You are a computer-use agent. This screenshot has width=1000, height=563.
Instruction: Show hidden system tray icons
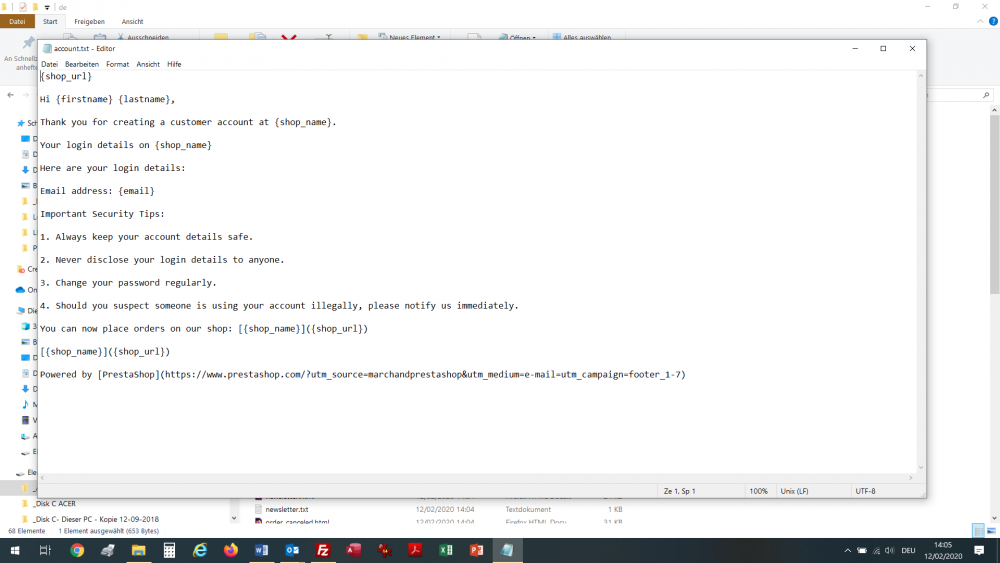coord(848,550)
